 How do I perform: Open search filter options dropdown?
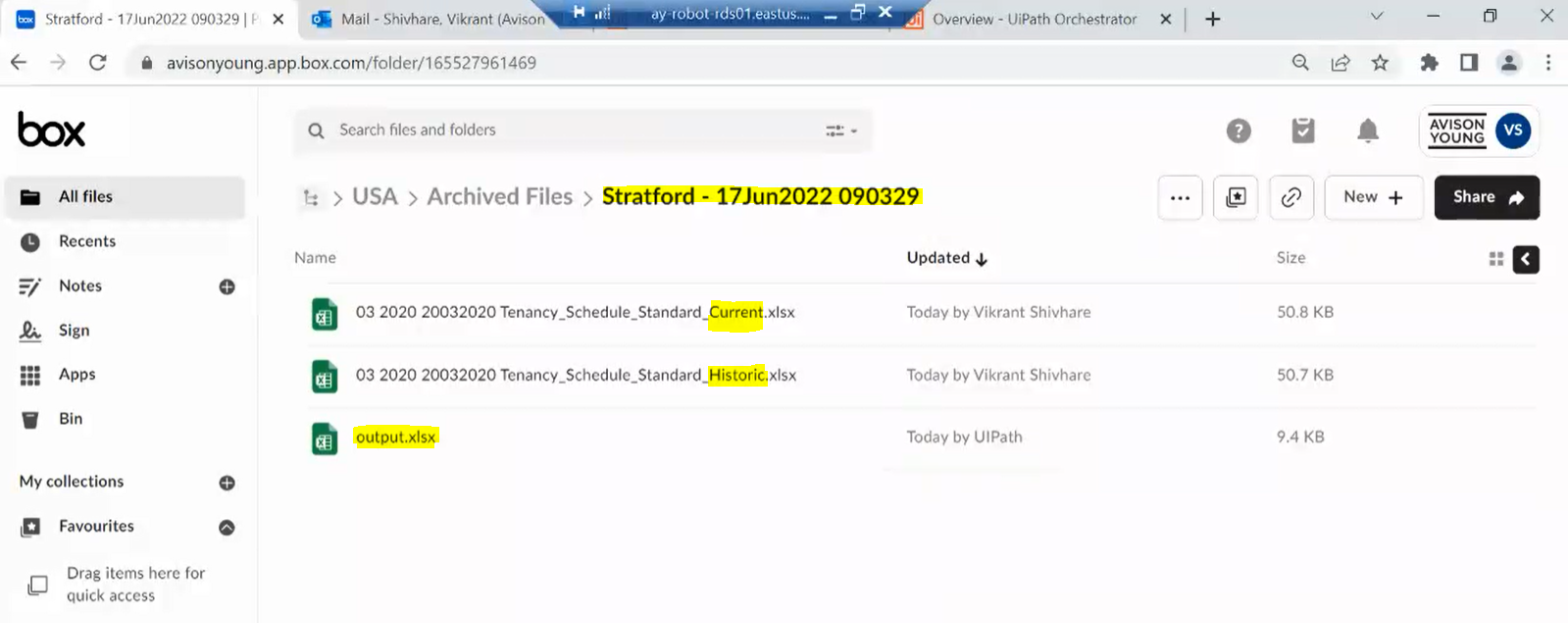tap(841, 130)
